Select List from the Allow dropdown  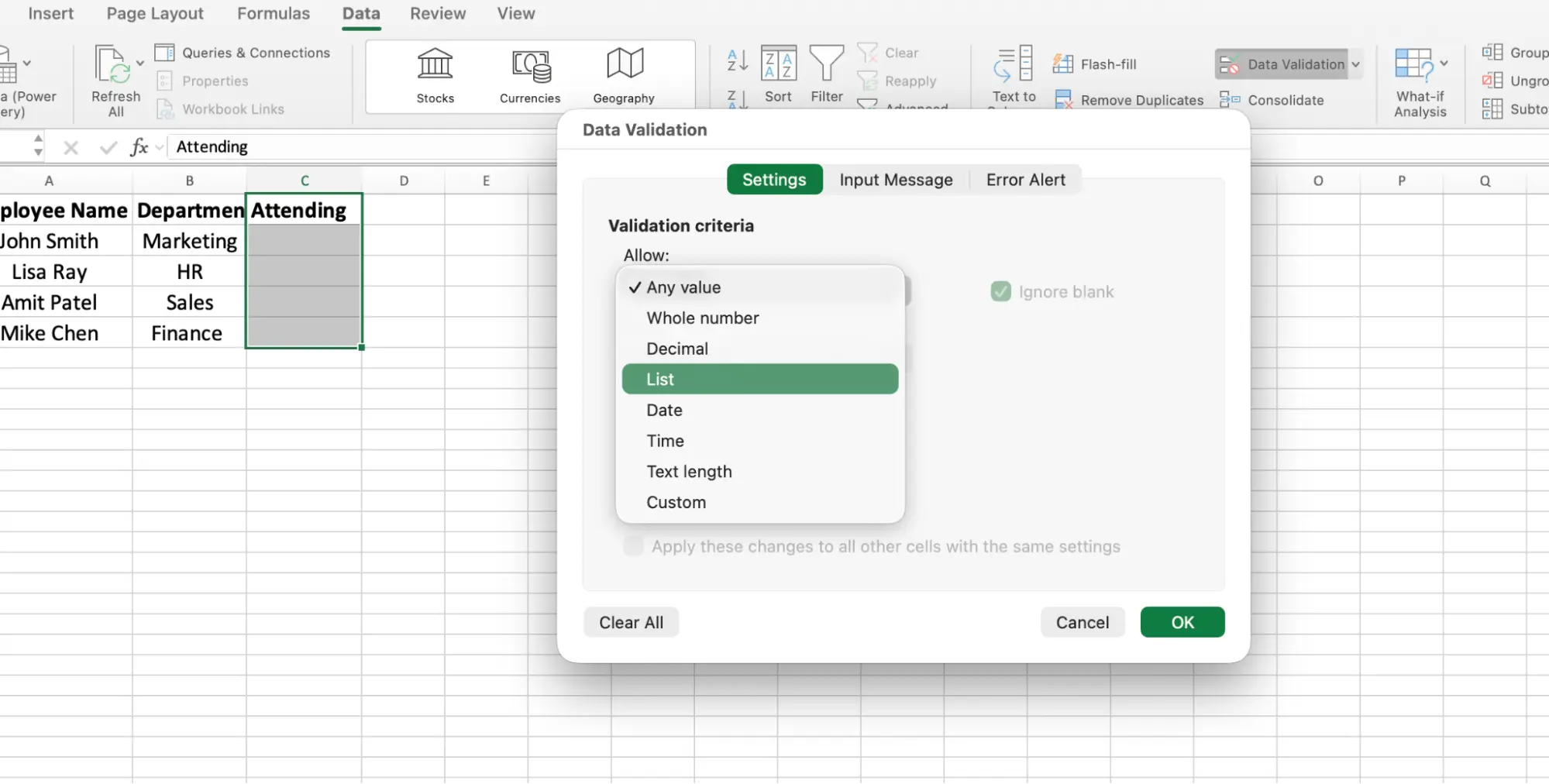[x=759, y=379]
